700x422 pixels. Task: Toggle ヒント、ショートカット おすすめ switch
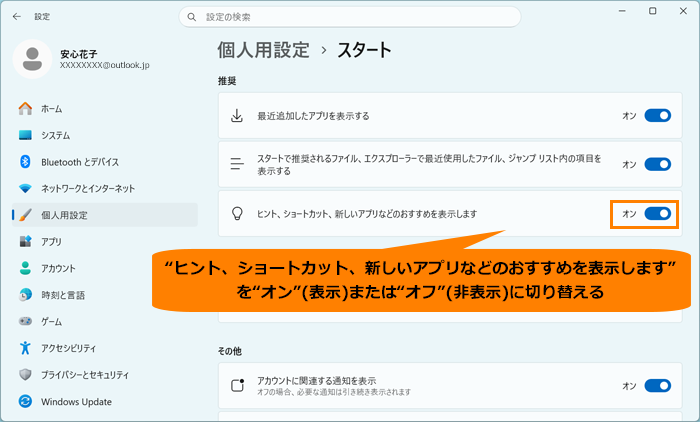[x=658, y=214]
